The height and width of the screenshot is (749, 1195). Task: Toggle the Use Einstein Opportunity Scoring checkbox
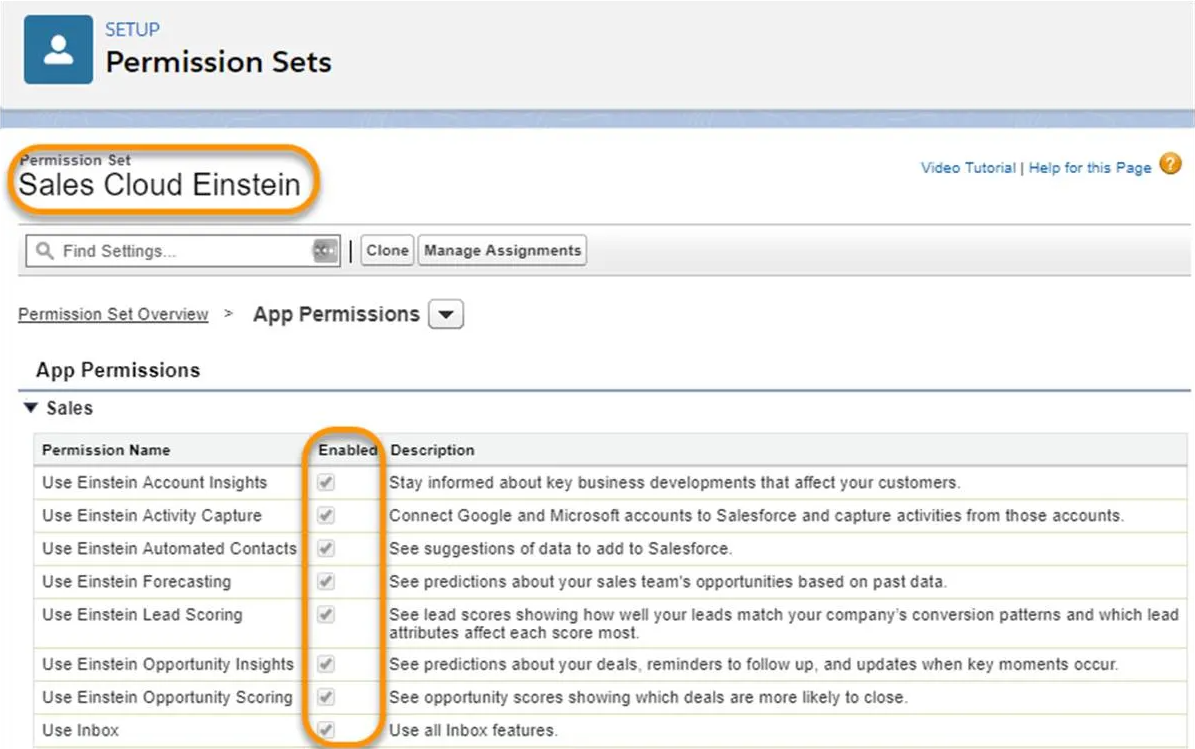coord(327,697)
